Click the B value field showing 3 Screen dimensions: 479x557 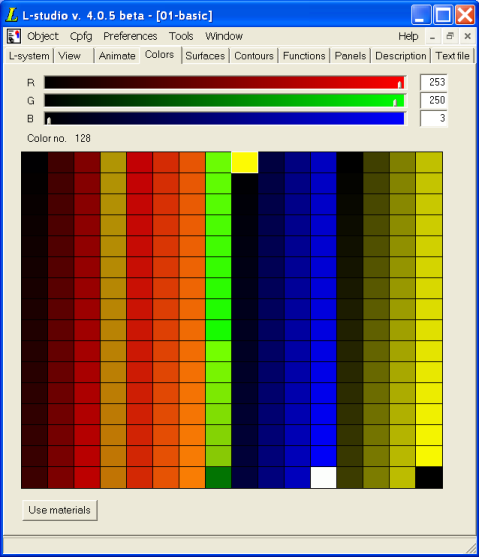coord(434,119)
